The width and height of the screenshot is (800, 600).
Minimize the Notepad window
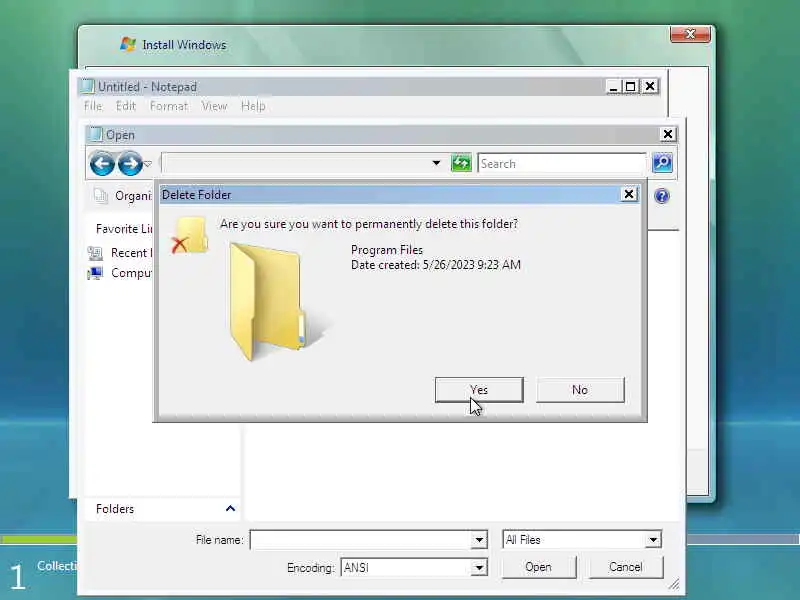tap(613, 87)
